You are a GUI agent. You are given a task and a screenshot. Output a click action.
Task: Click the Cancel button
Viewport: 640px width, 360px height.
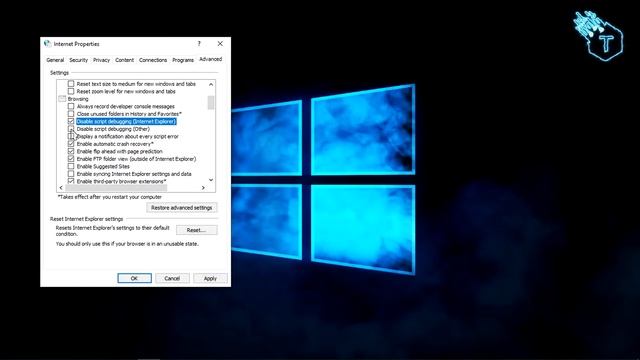pos(172,278)
